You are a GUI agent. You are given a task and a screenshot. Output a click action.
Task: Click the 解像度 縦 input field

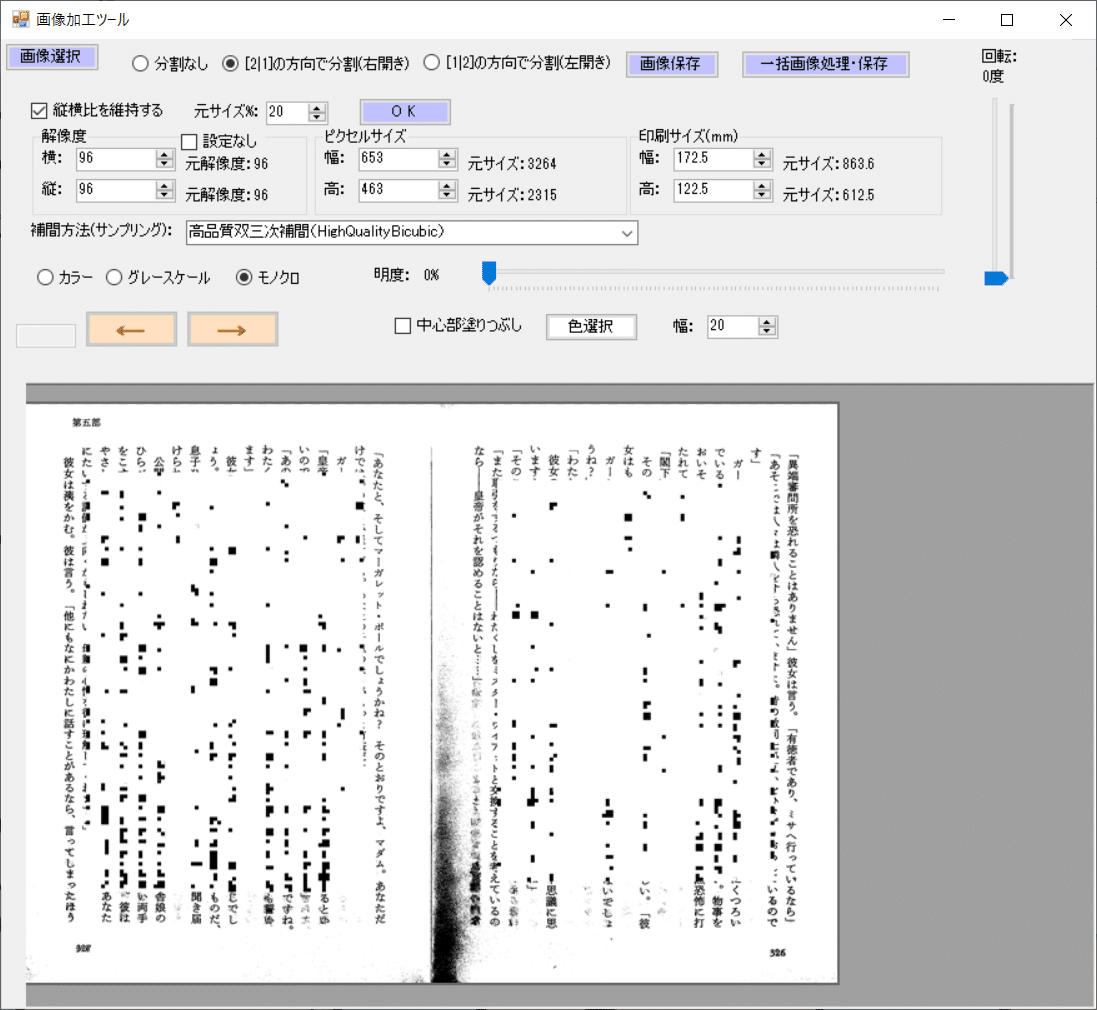115,190
